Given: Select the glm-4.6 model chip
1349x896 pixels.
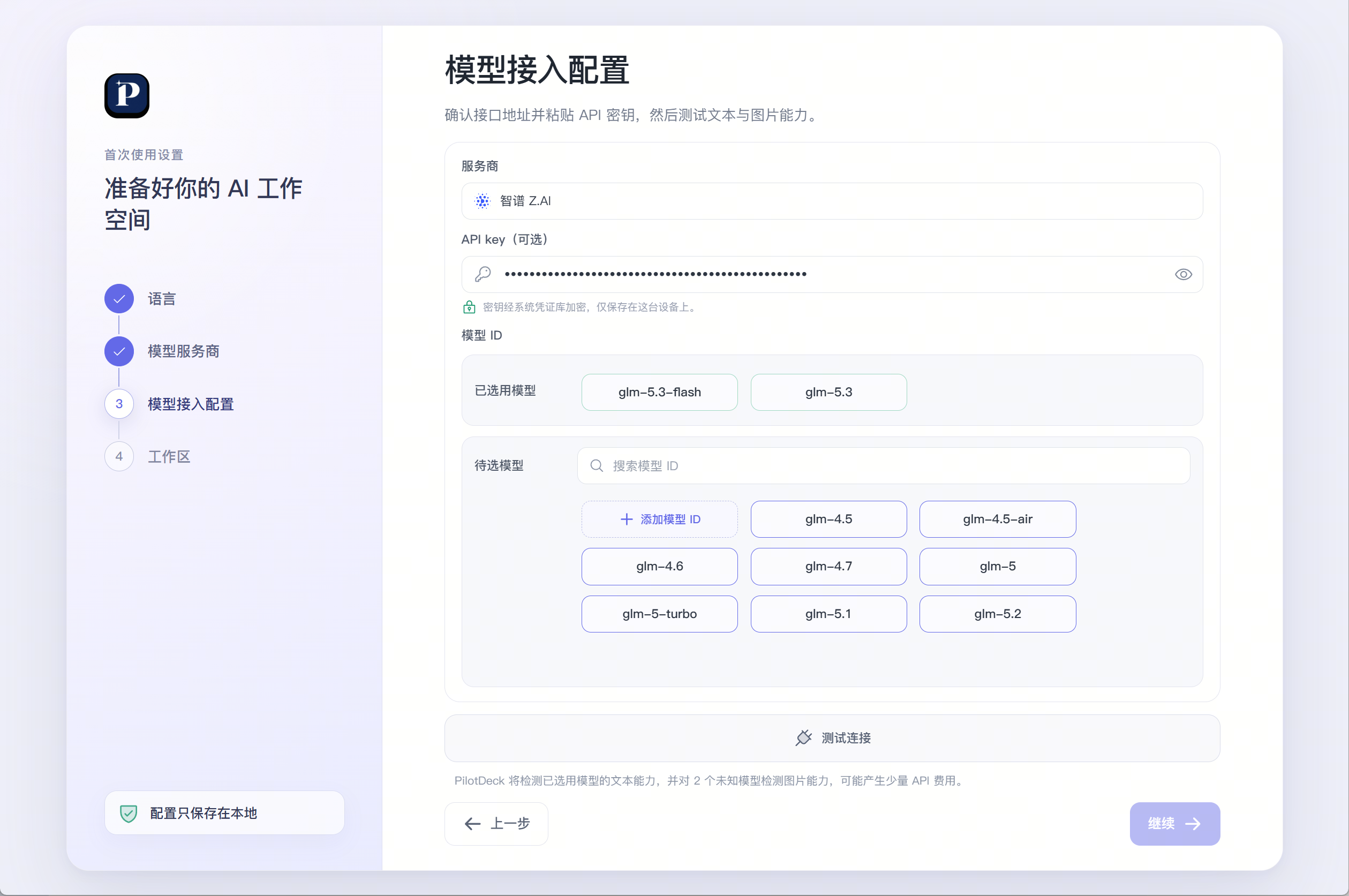Looking at the screenshot, I should [x=659, y=567].
